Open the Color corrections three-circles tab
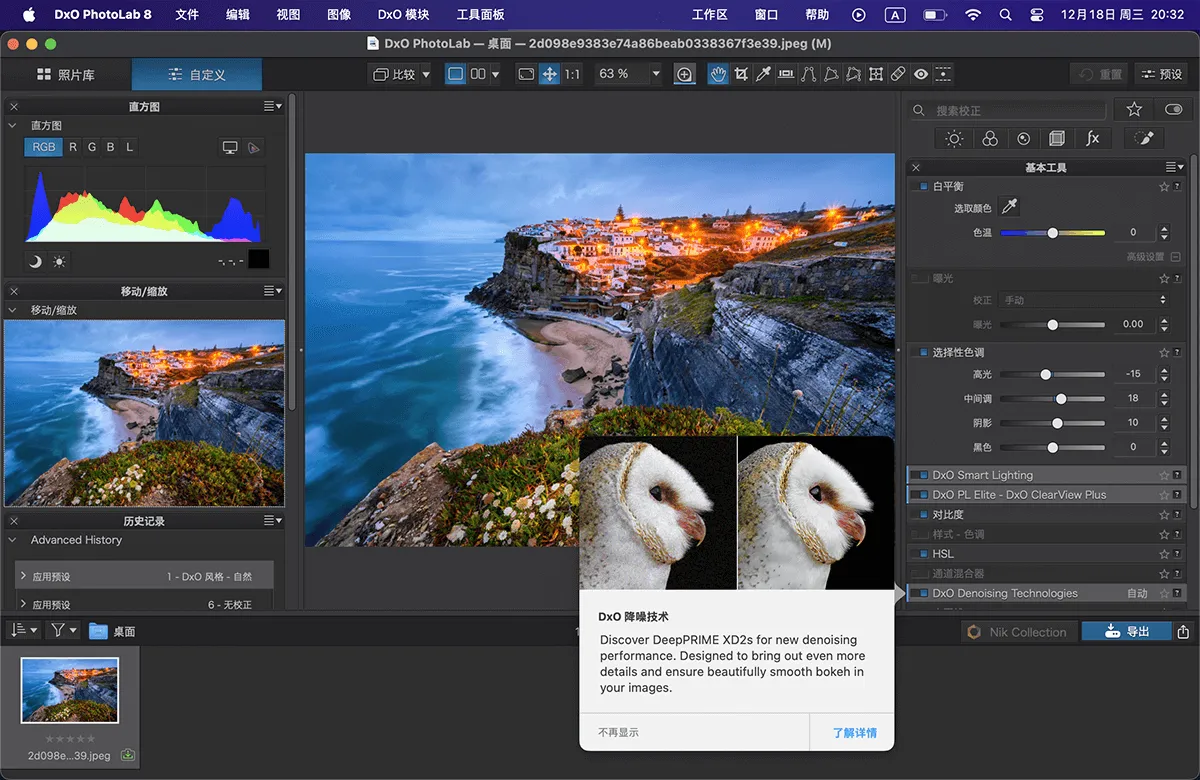Image resolution: width=1200 pixels, height=780 pixels. (989, 139)
